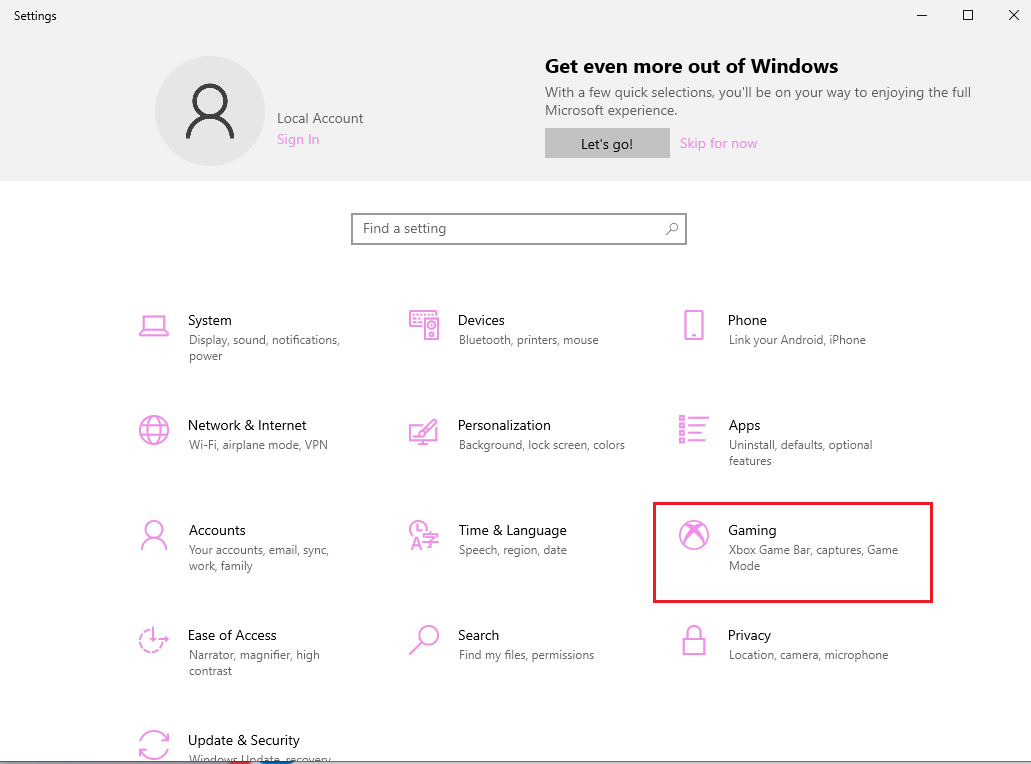Click the Local Account avatar picture
The height and width of the screenshot is (764, 1031).
click(210, 111)
